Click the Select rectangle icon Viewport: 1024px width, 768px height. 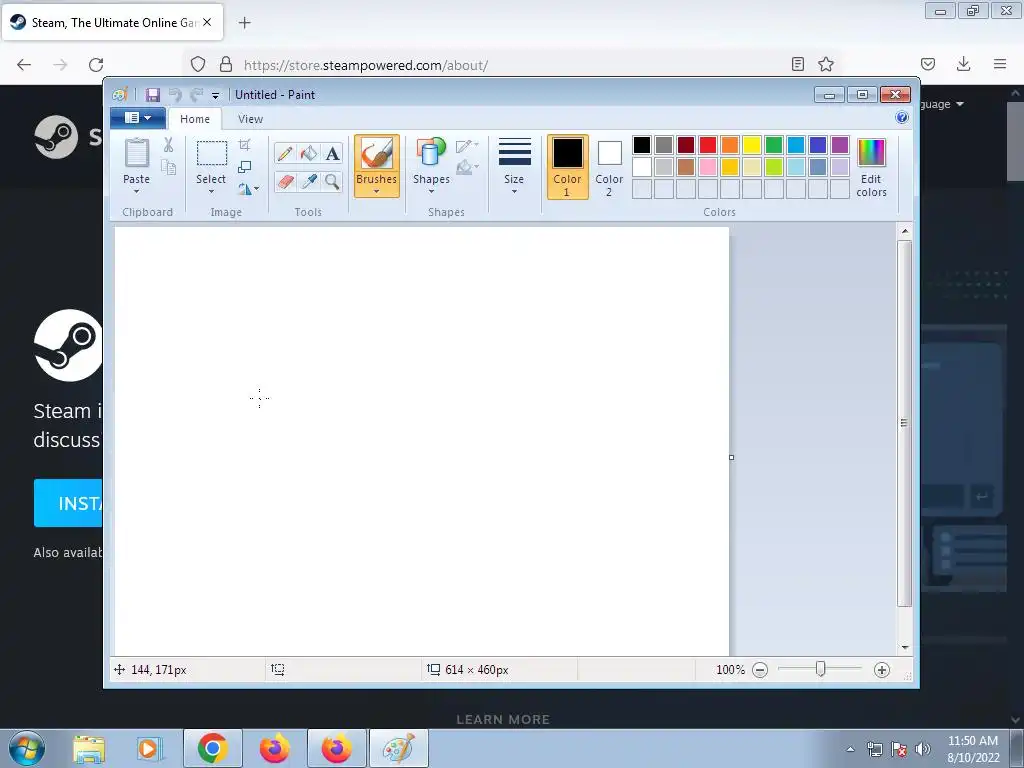pos(212,154)
